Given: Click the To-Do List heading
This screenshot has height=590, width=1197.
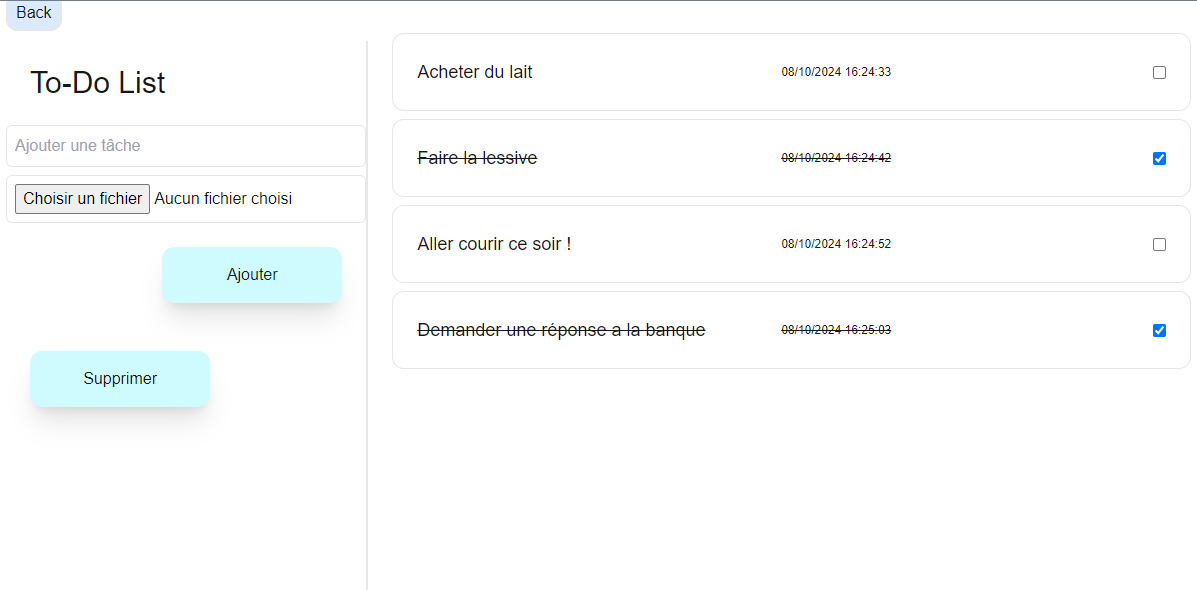Looking at the screenshot, I should pos(98,82).
